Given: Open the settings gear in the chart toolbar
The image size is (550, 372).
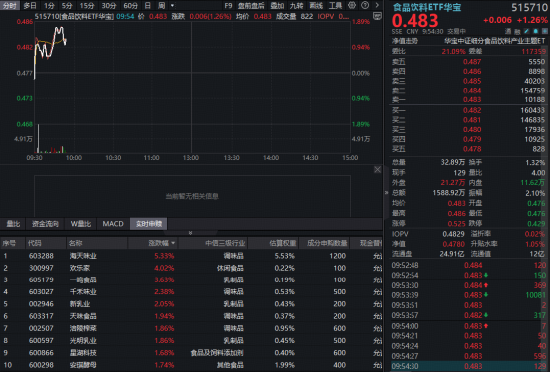Looking at the screenshot, I should (351, 5).
